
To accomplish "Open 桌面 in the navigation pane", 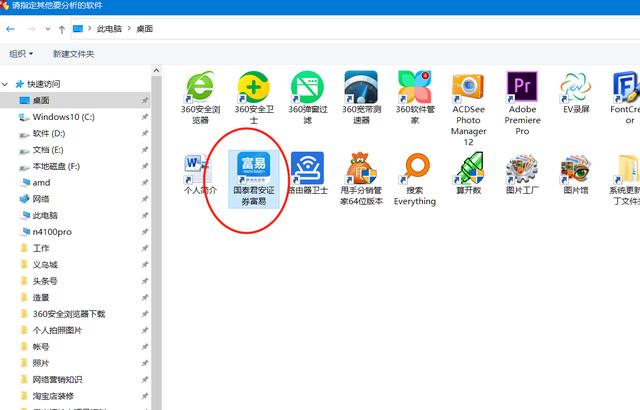I will (41, 100).
